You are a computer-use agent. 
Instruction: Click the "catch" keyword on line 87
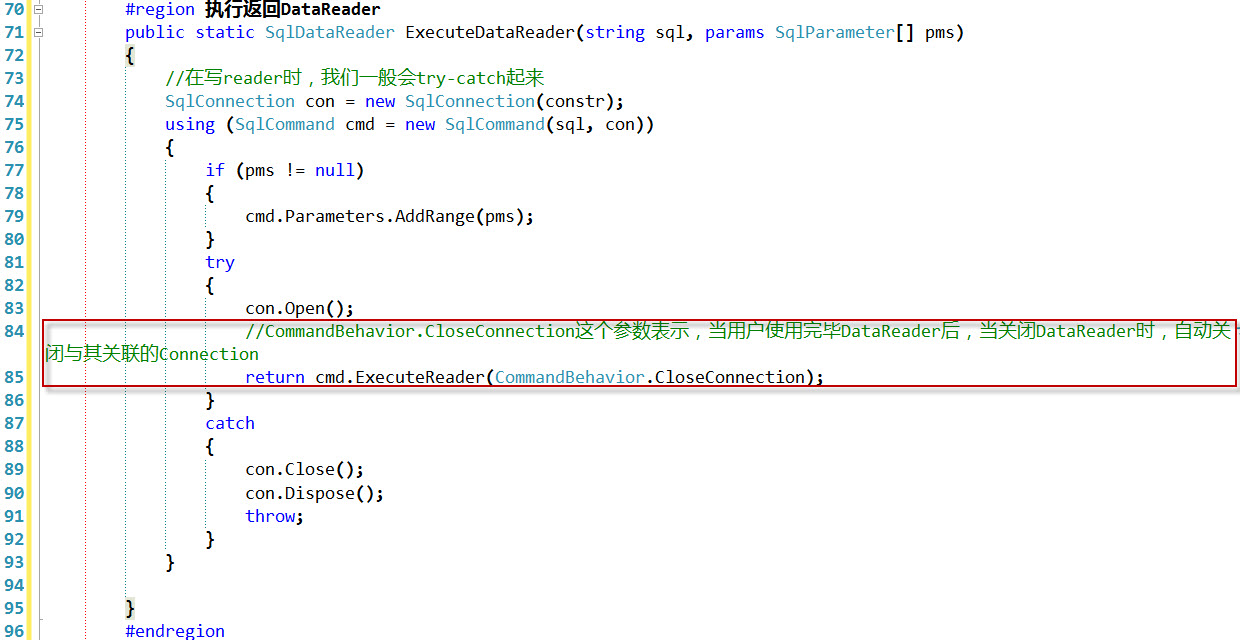(x=230, y=423)
